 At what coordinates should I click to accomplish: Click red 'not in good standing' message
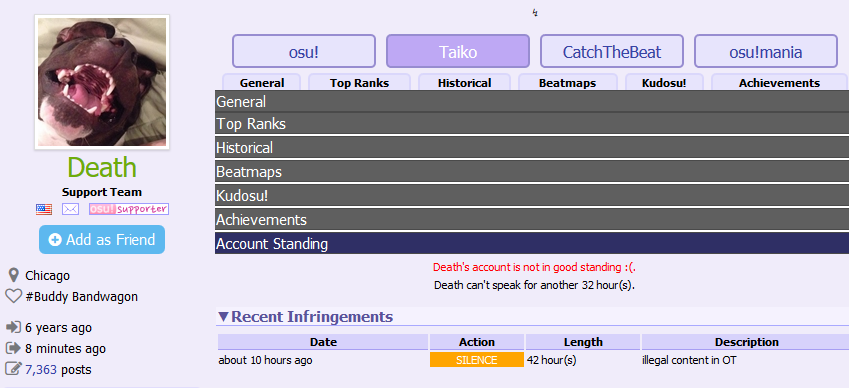(x=534, y=267)
